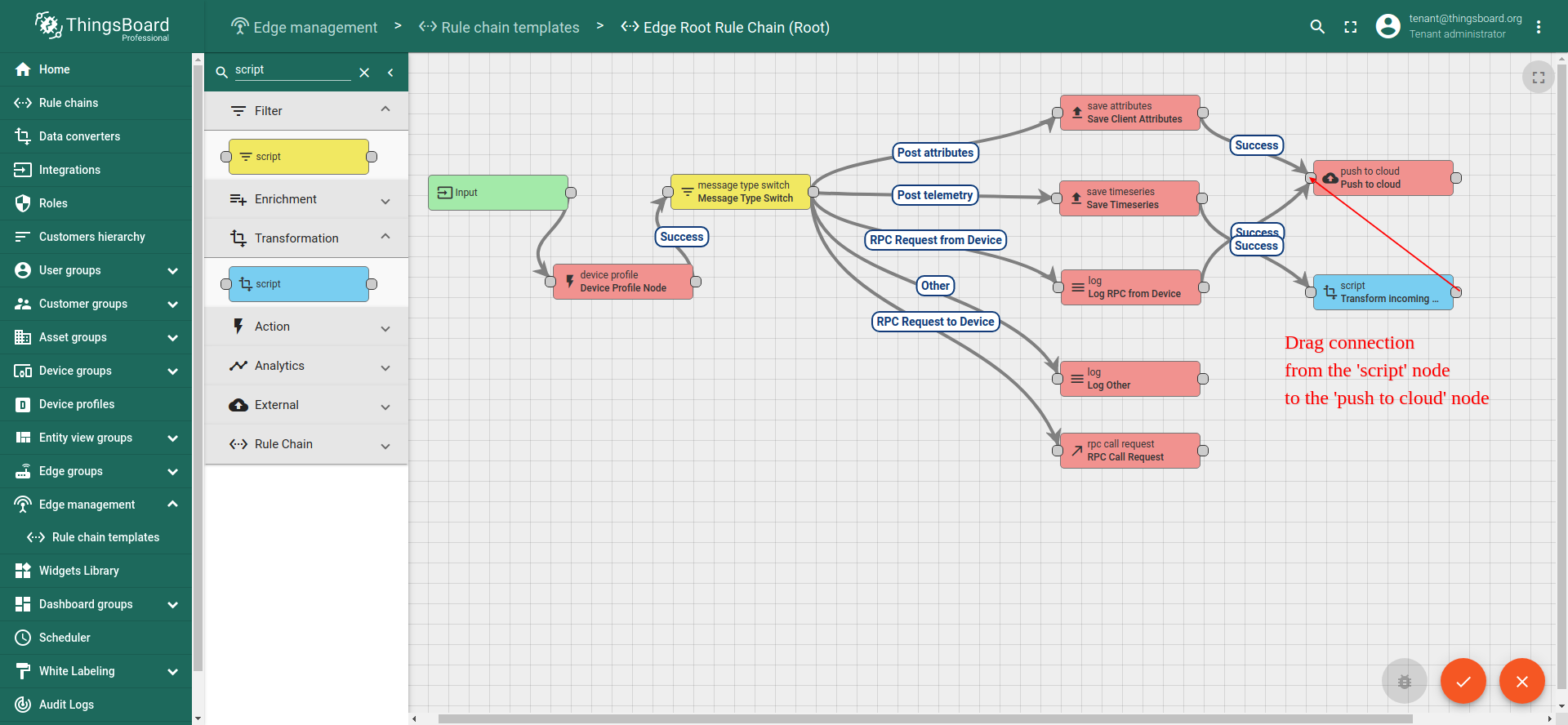Apply changes with the checkmark button
The height and width of the screenshot is (725, 1568).
tap(1463, 681)
